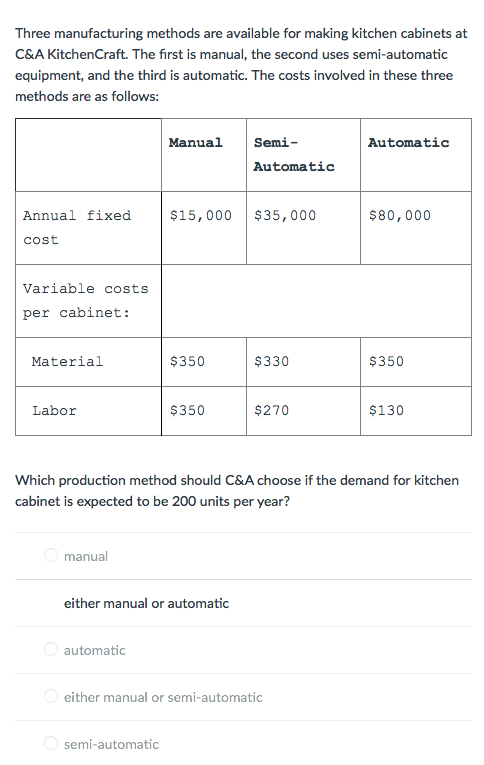Choose 'either manual or semi-automatic' radio option
This screenshot has height=765, width=484.
click(x=51, y=696)
